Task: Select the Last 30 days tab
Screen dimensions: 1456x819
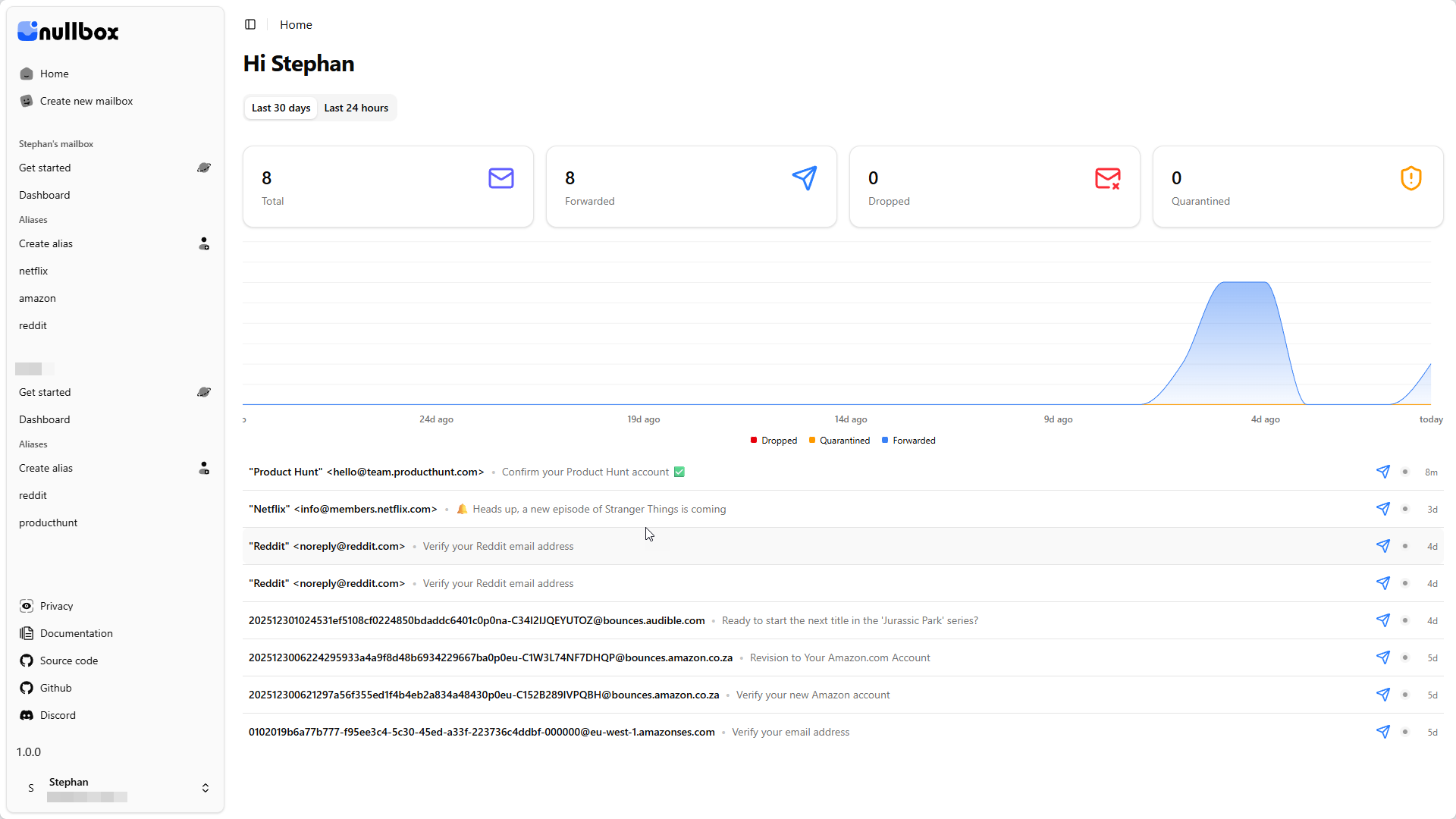Action: pyautogui.click(x=280, y=108)
